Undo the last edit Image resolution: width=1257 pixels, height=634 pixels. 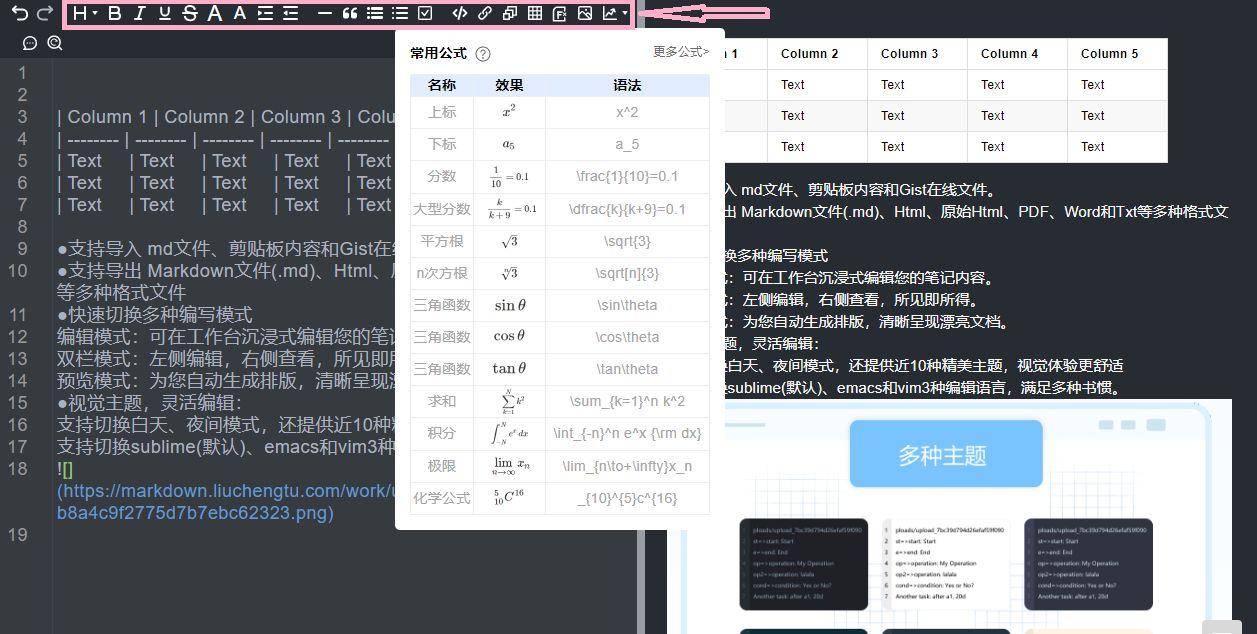point(20,13)
